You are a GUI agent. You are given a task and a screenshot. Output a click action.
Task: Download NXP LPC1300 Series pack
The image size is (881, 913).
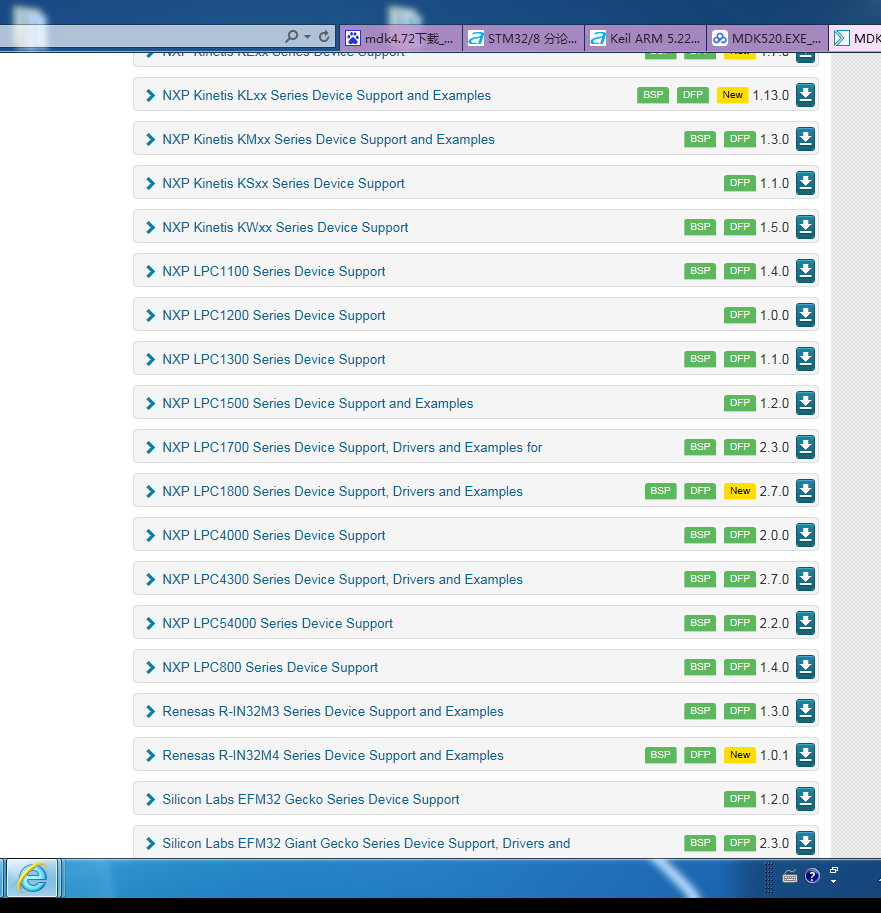point(805,359)
